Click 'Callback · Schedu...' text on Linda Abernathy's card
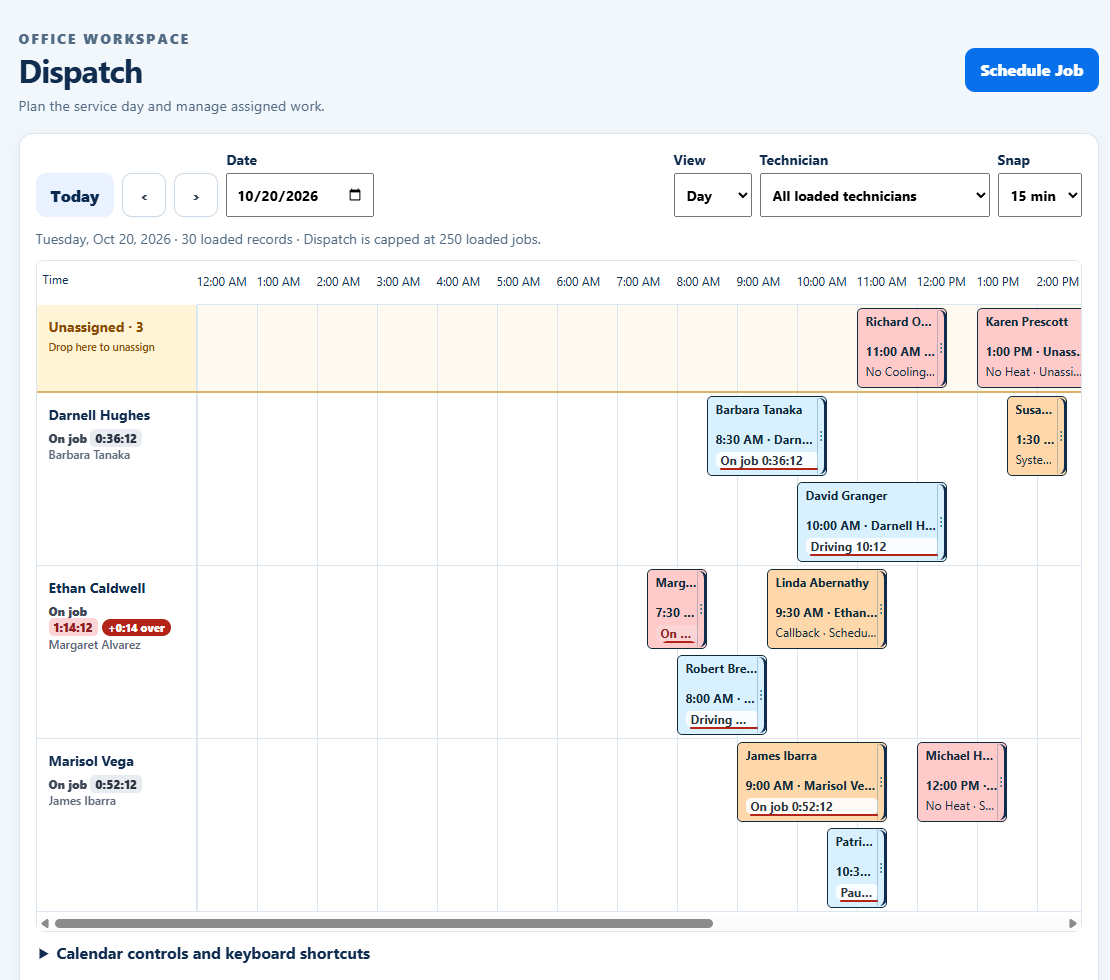 click(825, 633)
